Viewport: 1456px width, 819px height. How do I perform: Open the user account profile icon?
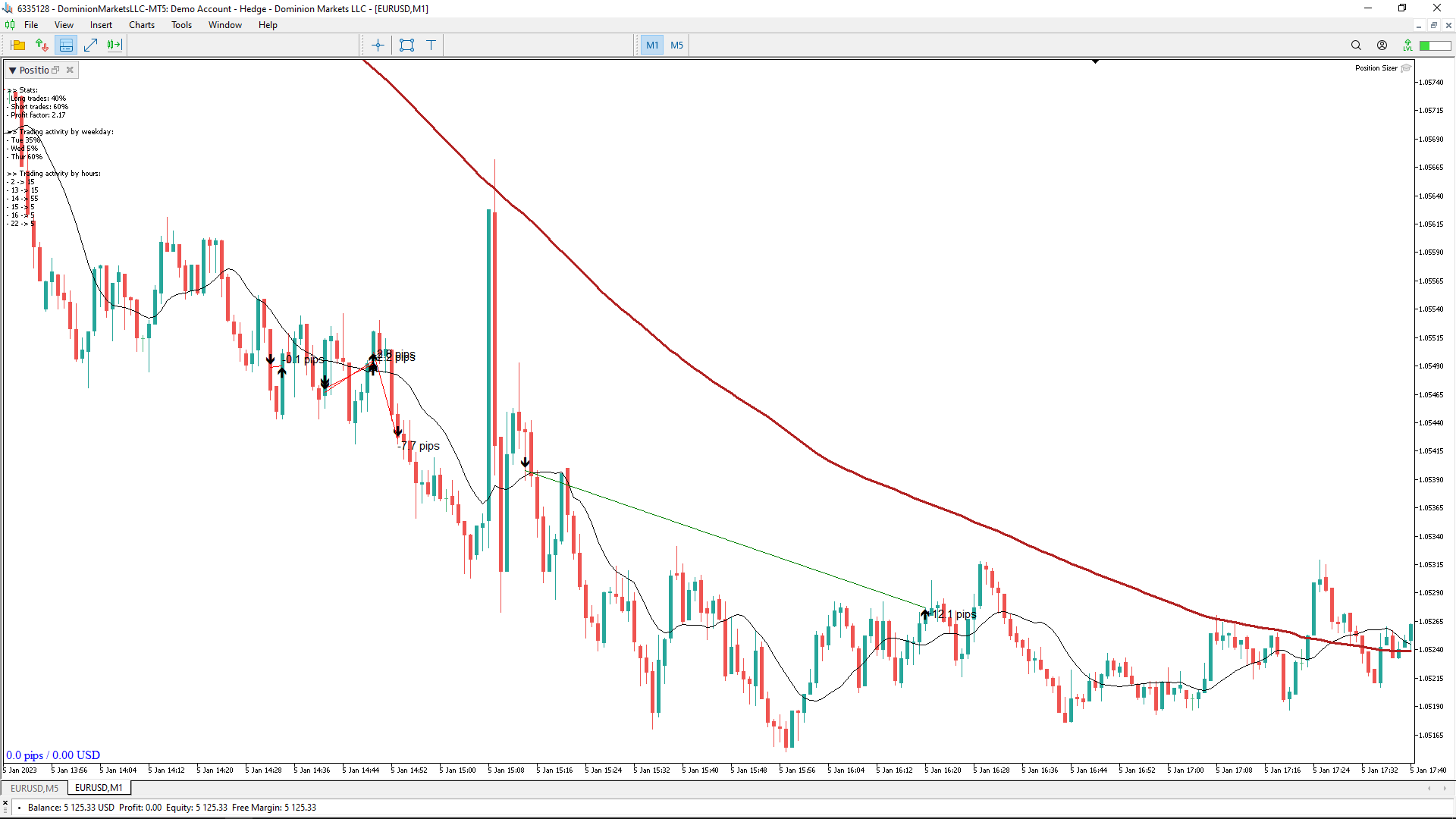pos(1382,45)
